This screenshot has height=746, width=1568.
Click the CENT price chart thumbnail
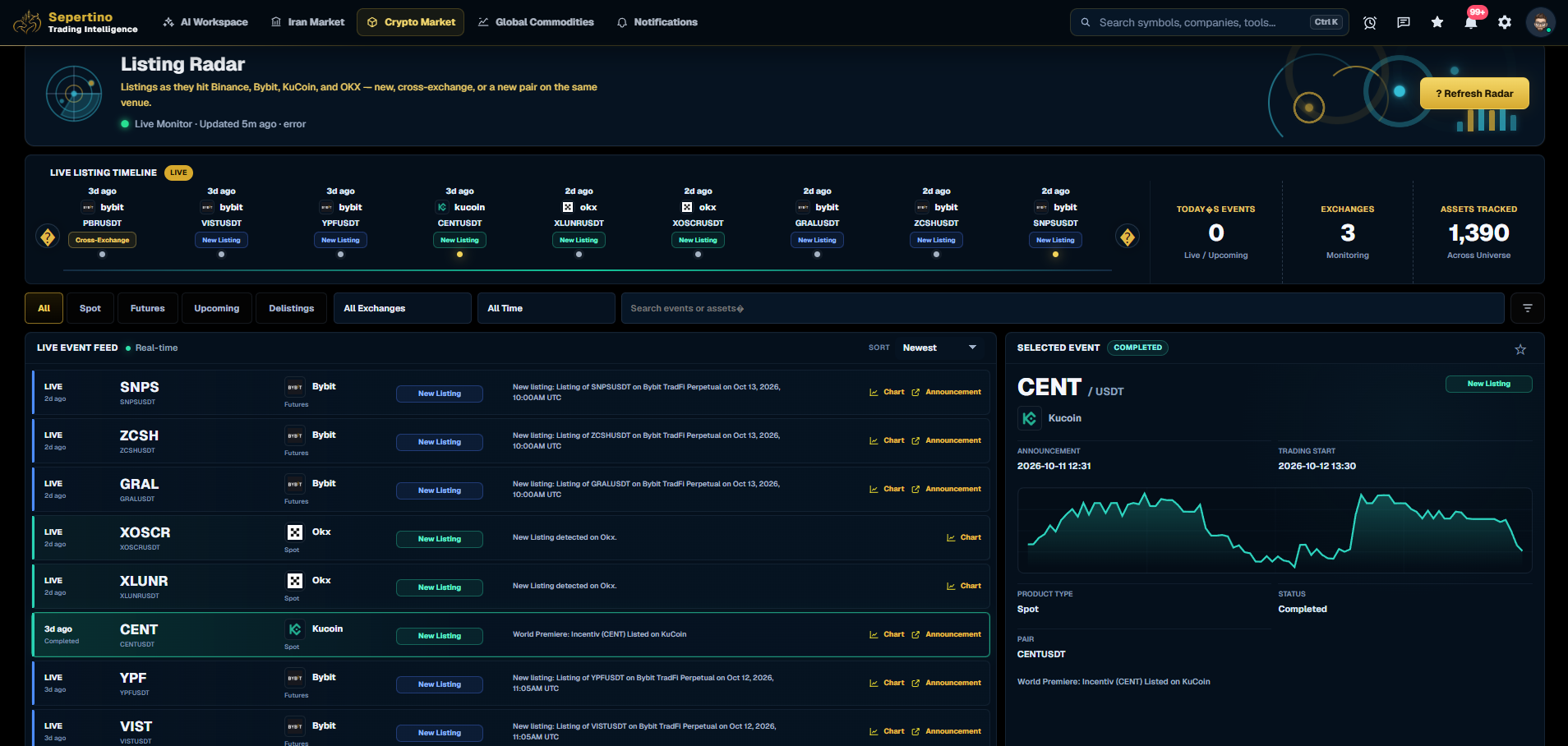(1275, 531)
